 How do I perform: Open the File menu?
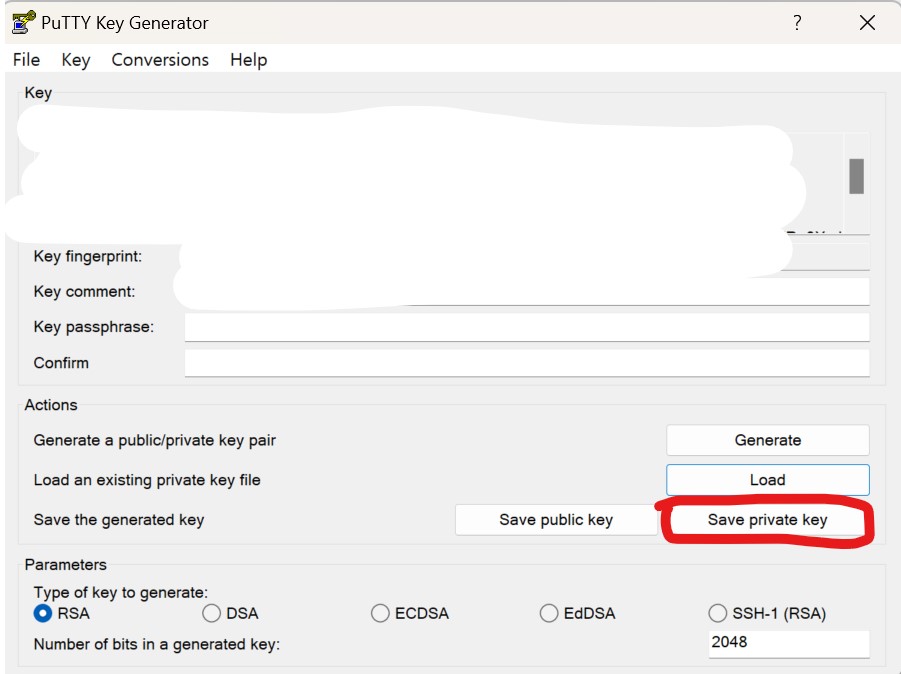[x=26, y=60]
